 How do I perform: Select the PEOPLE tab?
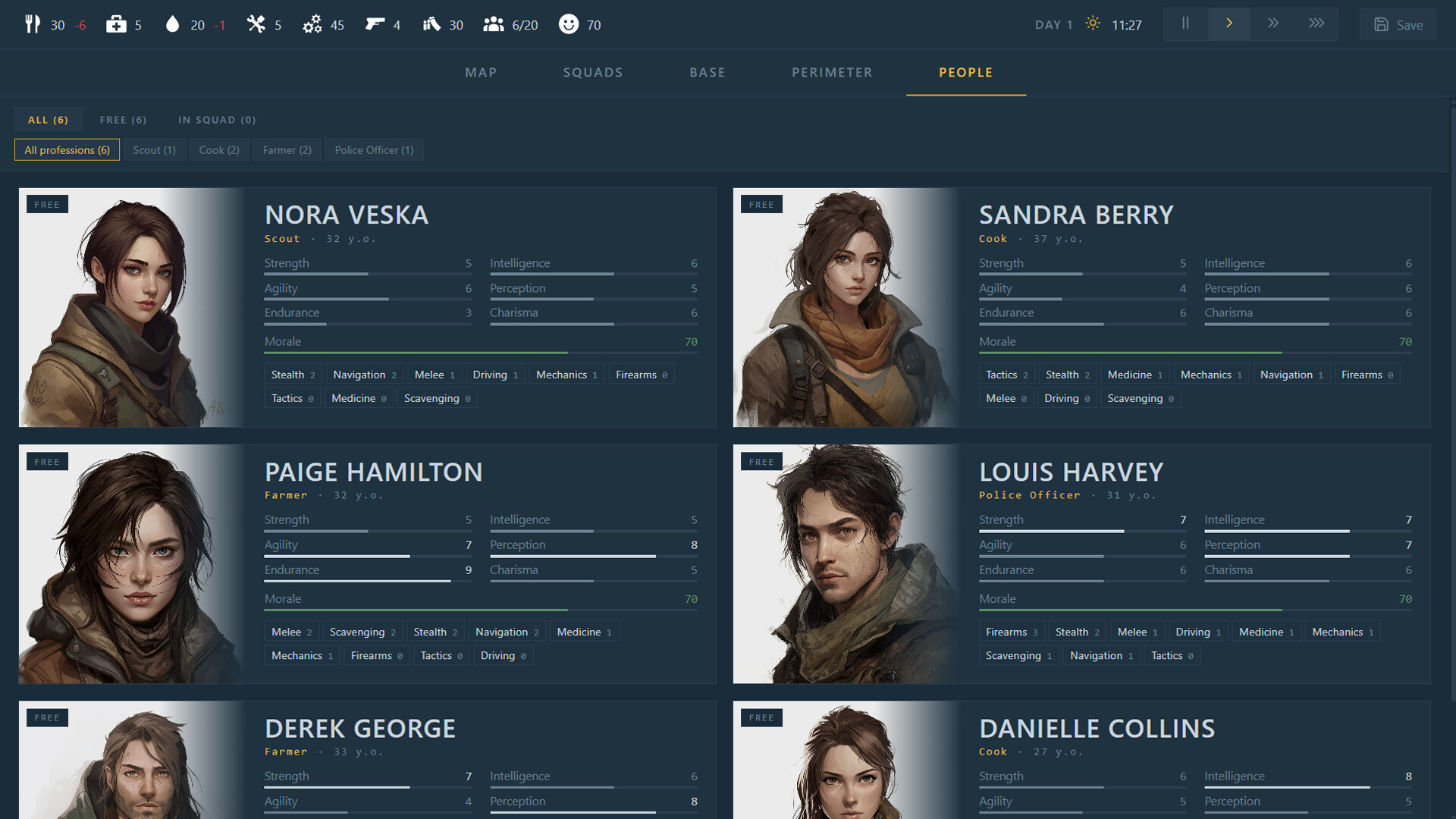pos(966,73)
